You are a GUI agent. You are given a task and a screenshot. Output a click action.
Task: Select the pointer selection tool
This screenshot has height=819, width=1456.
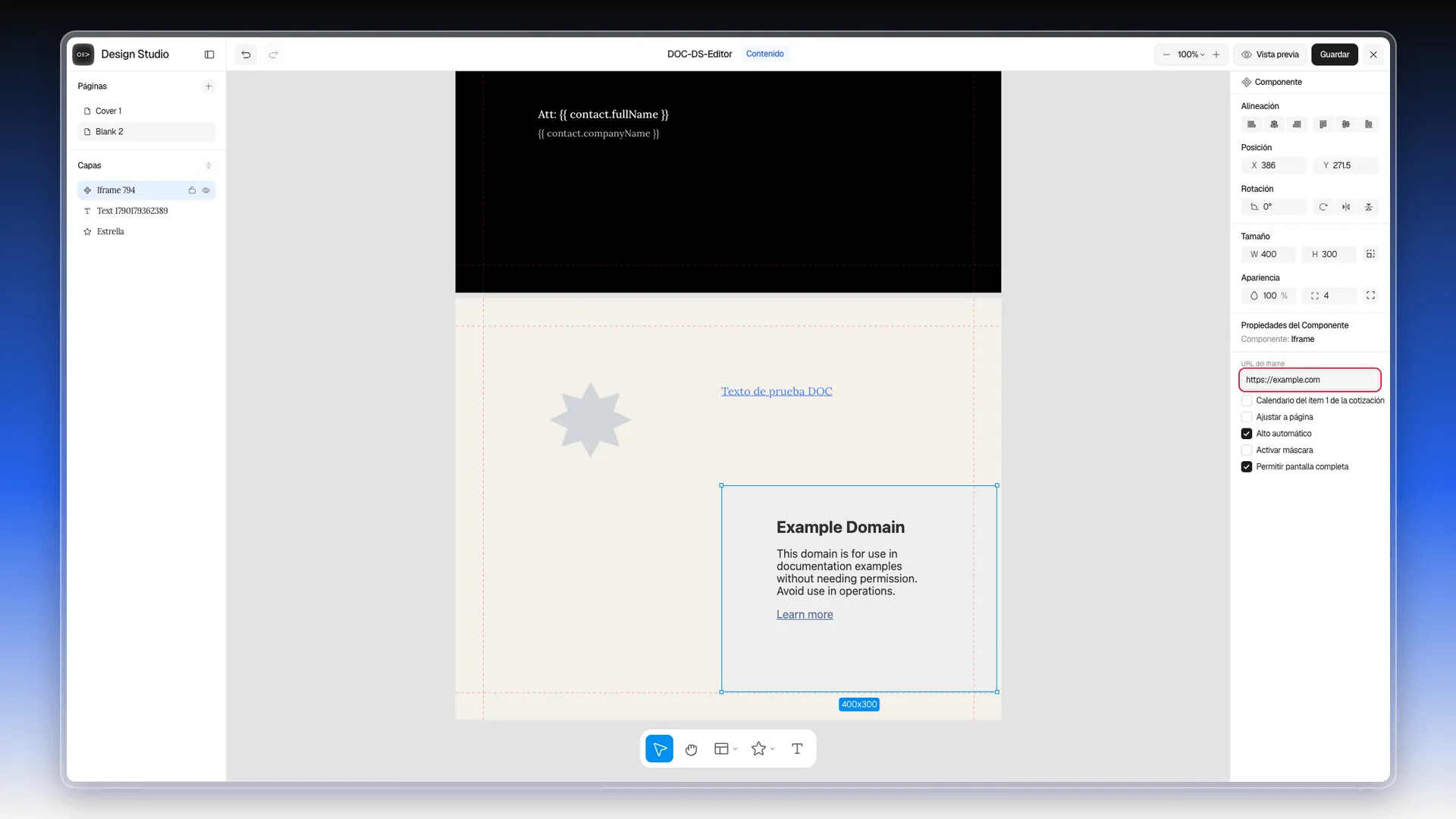click(x=659, y=749)
